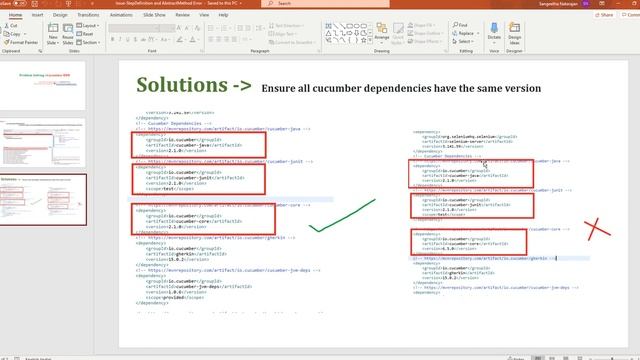This screenshot has width=640, height=360.
Task: Click the font color button
Action: click(x=193, y=40)
